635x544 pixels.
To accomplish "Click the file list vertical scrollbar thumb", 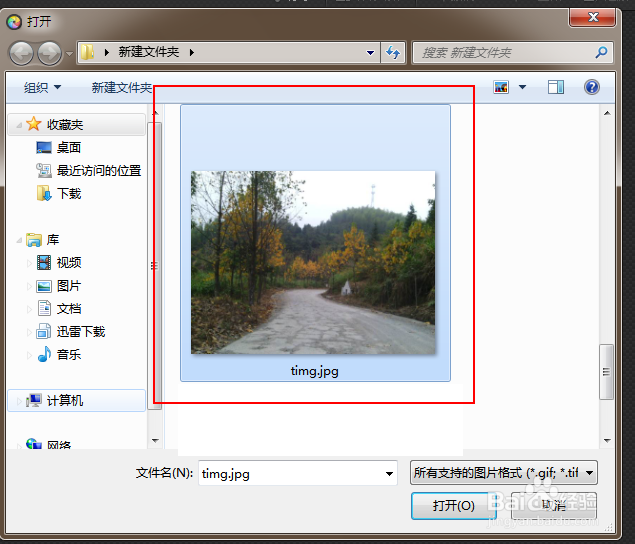I will coord(606,372).
